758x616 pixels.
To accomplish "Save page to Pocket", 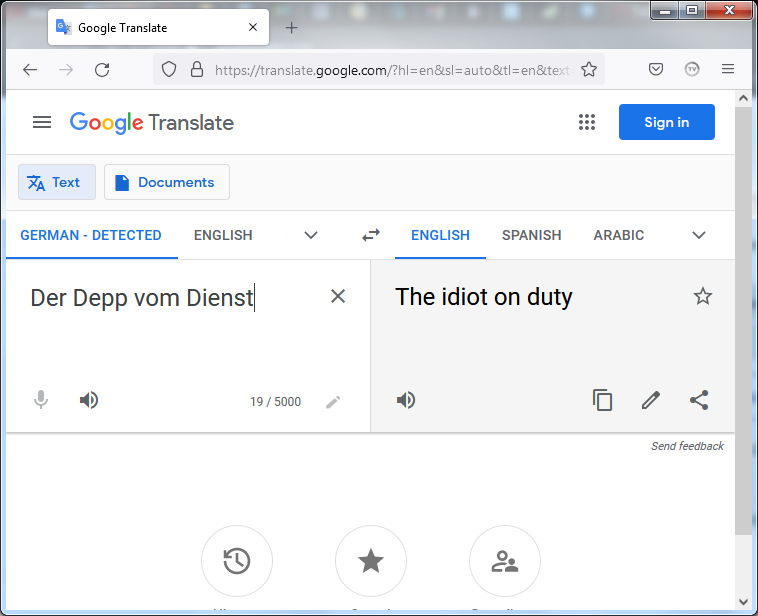I will [656, 70].
